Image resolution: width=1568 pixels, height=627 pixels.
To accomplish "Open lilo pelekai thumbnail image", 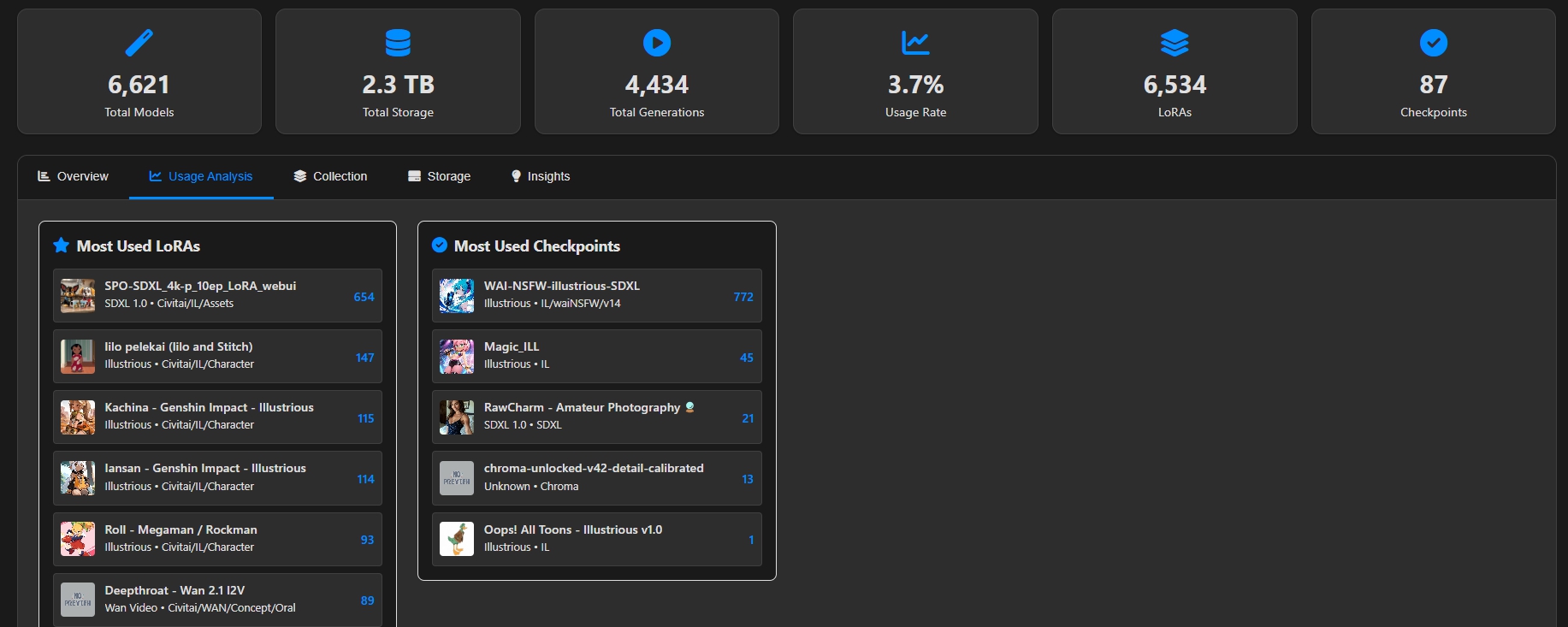I will pyautogui.click(x=78, y=357).
